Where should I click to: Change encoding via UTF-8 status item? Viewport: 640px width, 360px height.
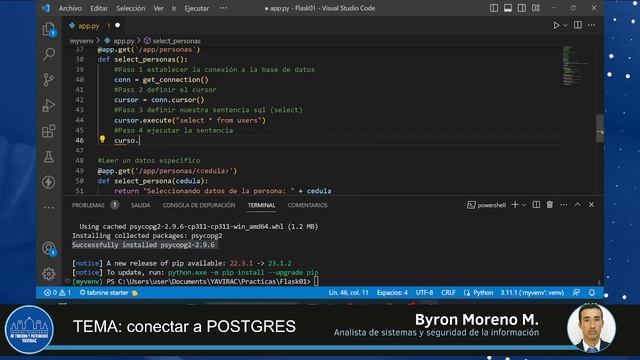tap(424, 293)
